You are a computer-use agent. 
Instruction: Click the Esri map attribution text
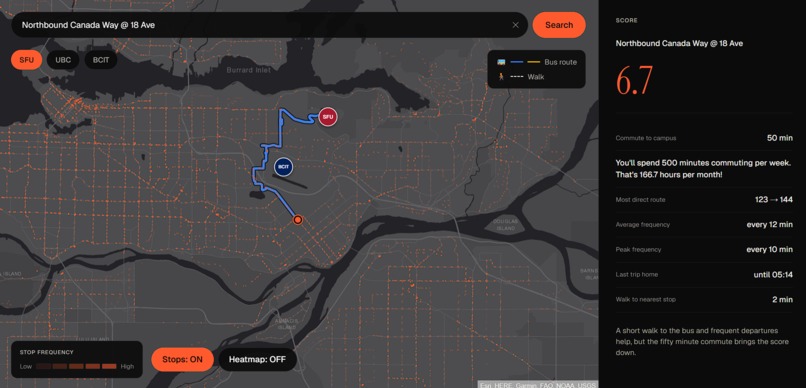[x=538, y=384]
